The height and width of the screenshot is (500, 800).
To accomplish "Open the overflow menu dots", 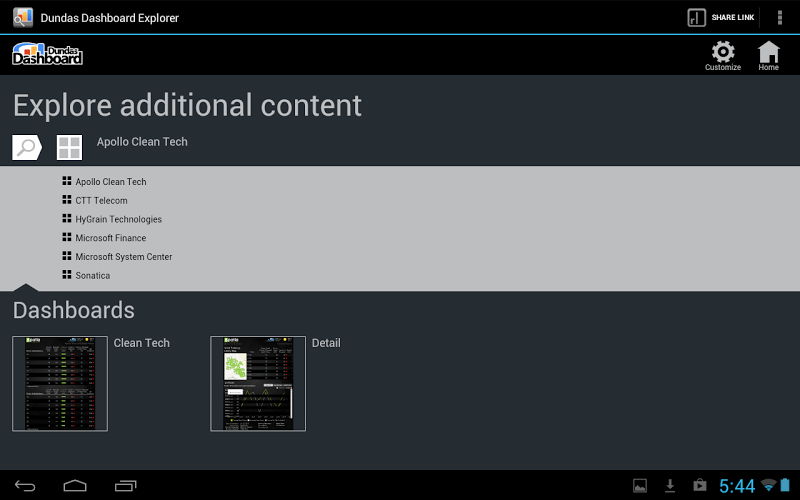I will pos(780,17).
